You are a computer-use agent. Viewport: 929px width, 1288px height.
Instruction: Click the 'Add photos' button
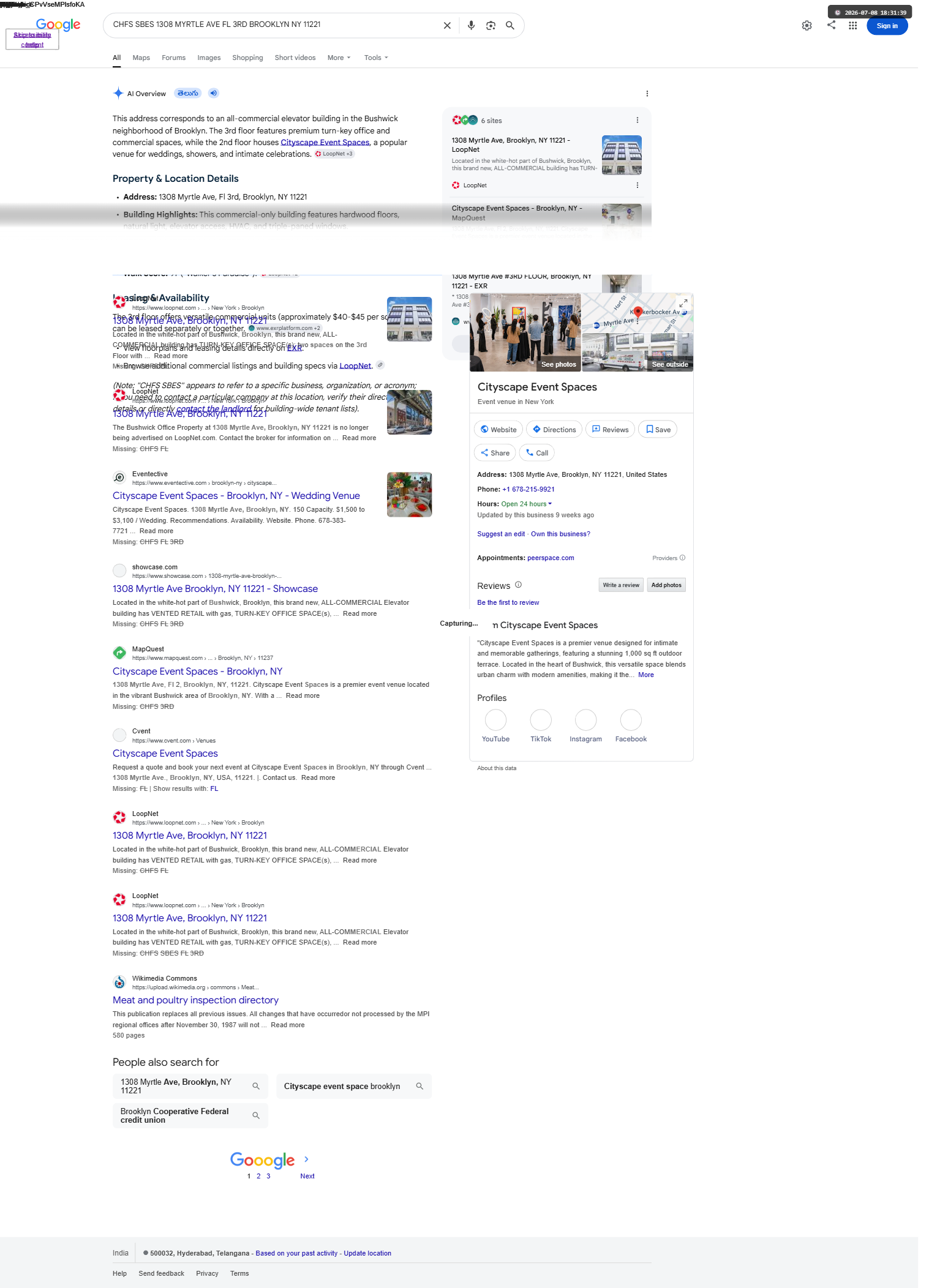point(666,585)
